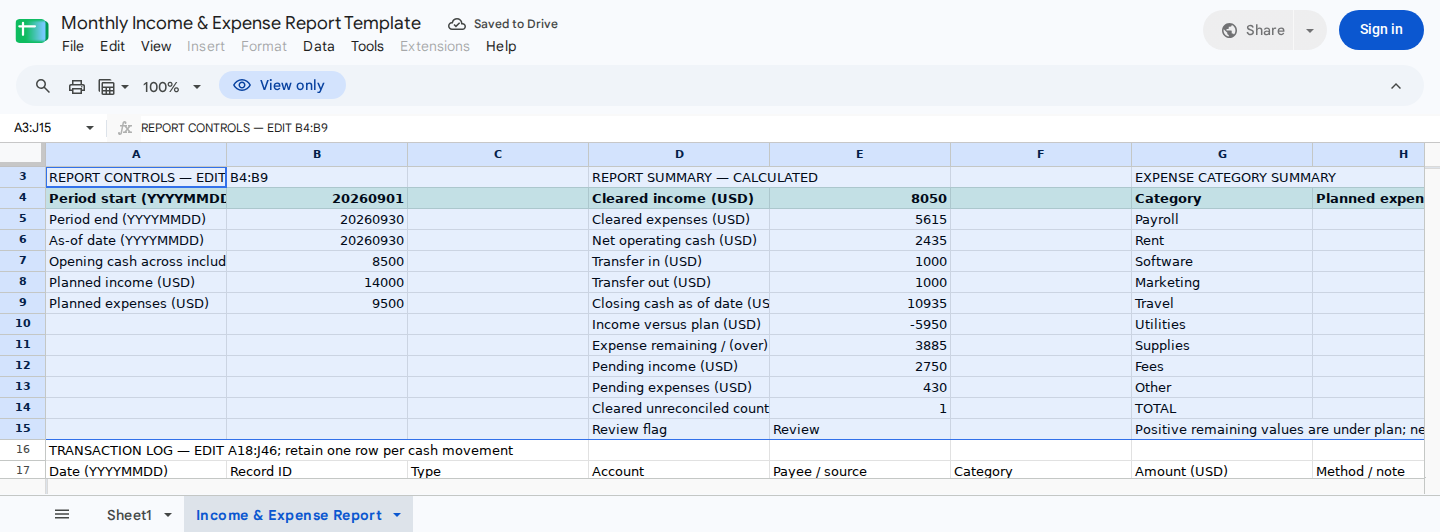Click the formula bar content
Image resolution: width=1440 pixels, height=532 pixels.
tap(234, 128)
